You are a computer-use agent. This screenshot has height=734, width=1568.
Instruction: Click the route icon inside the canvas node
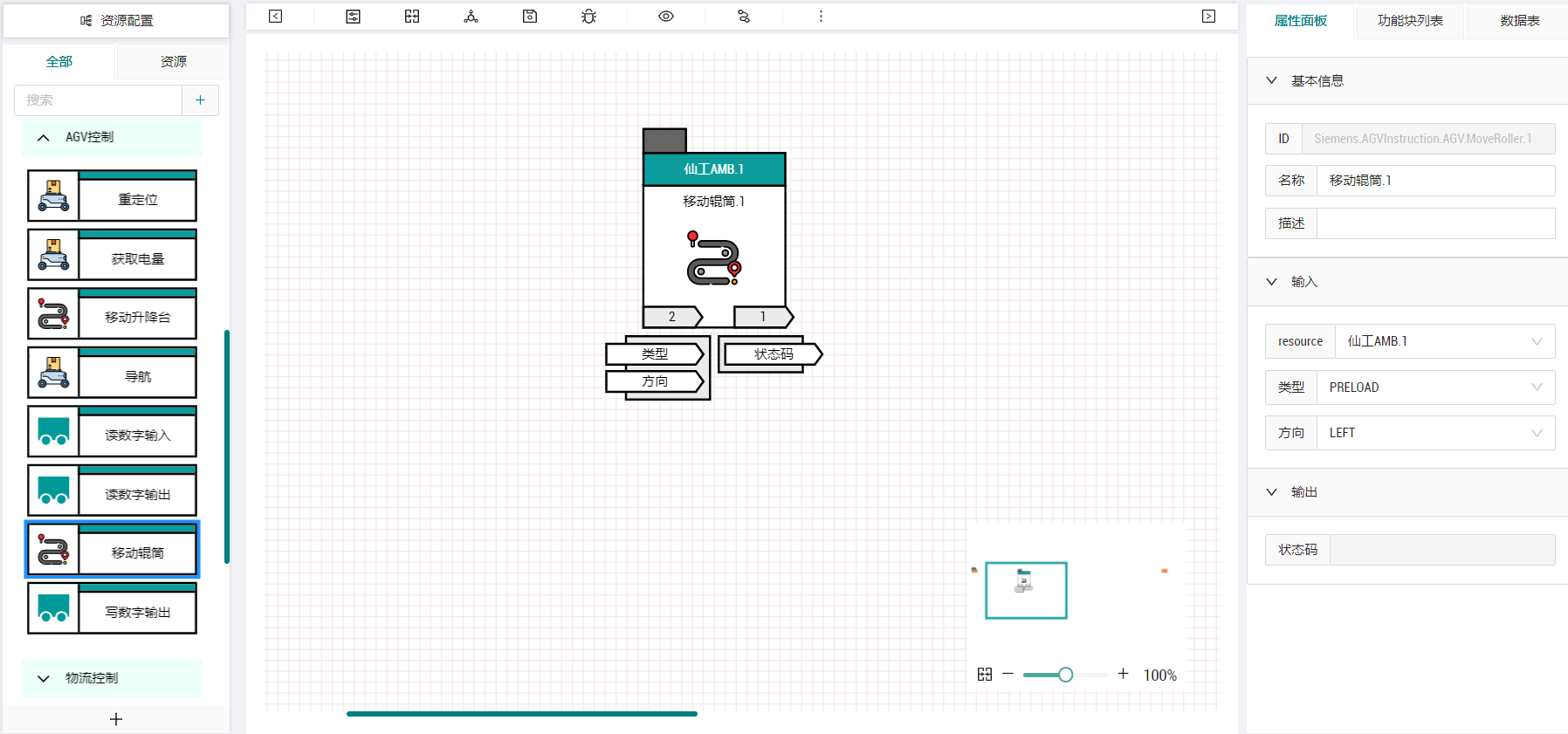[714, 258]
